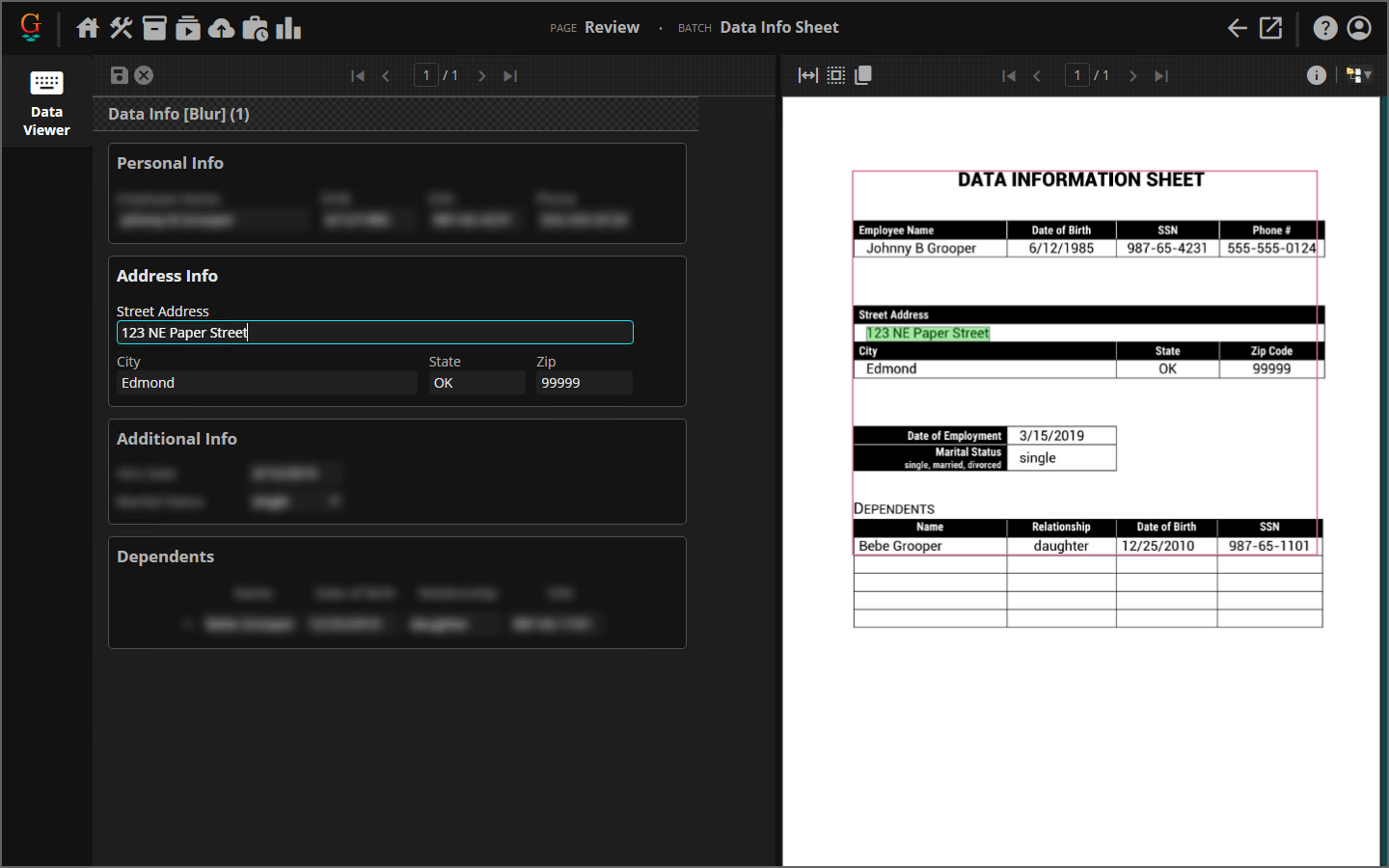Viewport: 1389px width, 868px height.
Task: Jump to first page in document viewer
Action: [x=1009, y=76]
